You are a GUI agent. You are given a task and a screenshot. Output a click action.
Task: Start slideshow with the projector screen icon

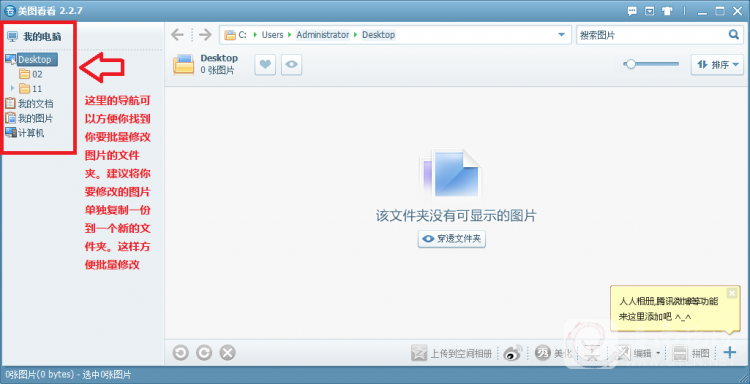click(x=593, y=354)
